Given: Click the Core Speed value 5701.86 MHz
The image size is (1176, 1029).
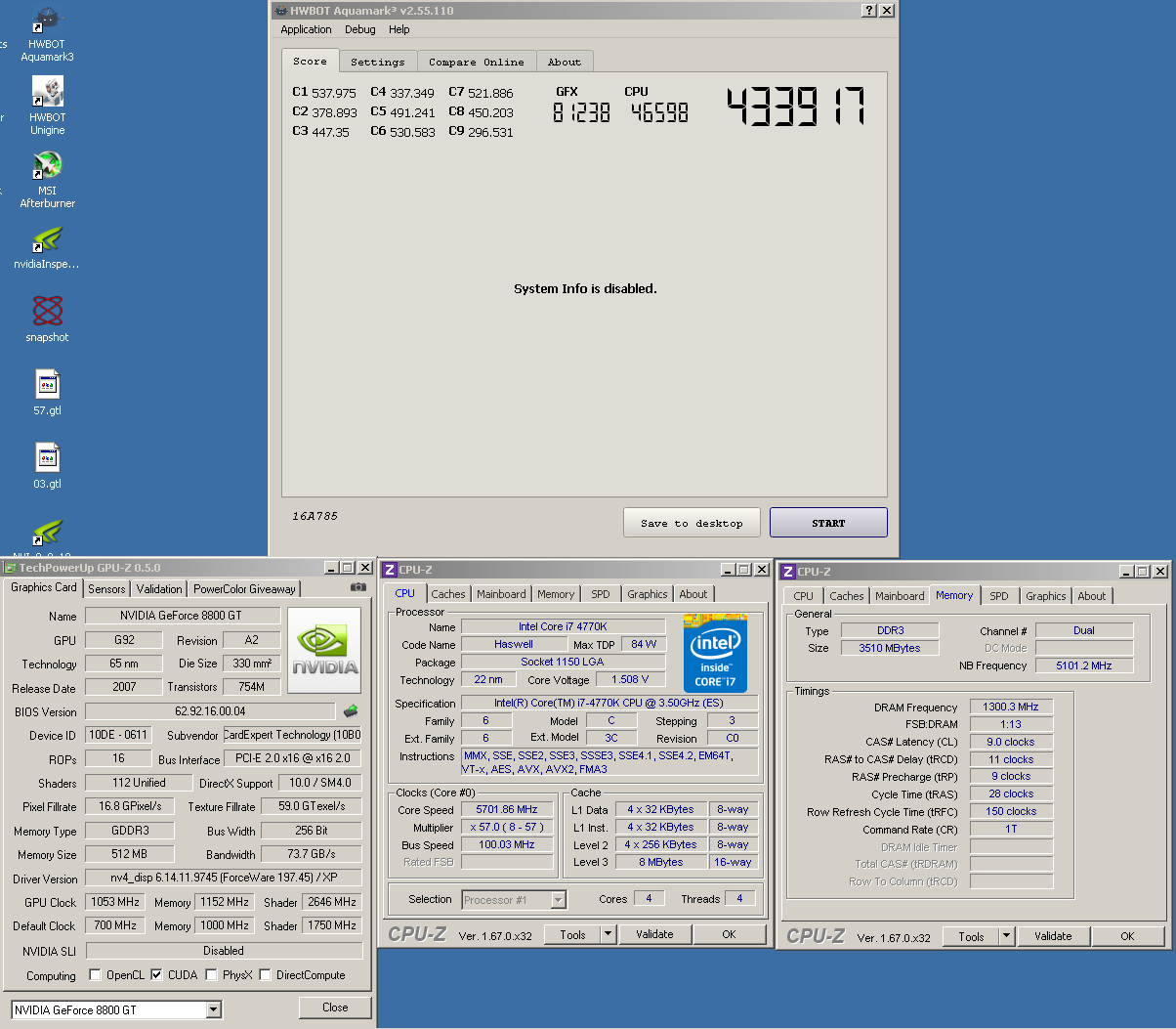Looking at the screenshot, I should (507, 810).
